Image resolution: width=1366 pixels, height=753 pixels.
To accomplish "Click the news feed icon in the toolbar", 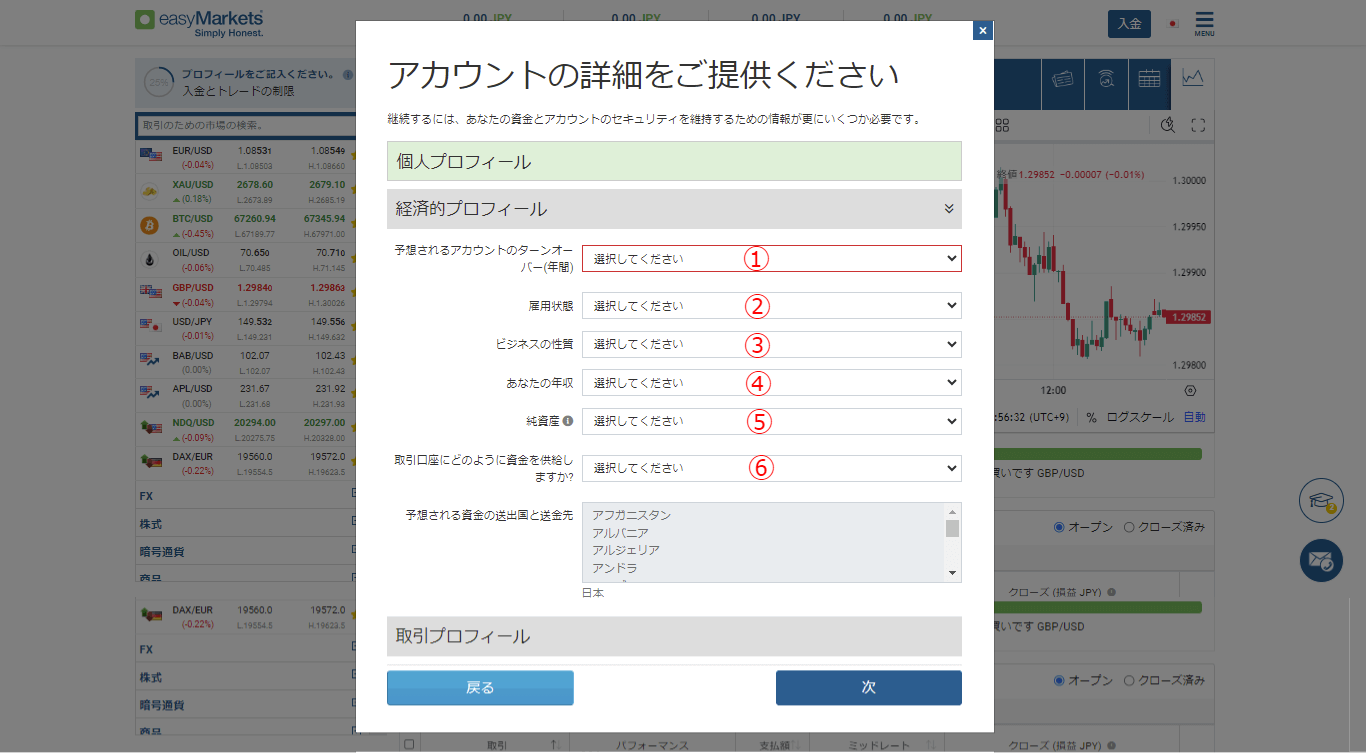I will click(x=1062, y=84).
